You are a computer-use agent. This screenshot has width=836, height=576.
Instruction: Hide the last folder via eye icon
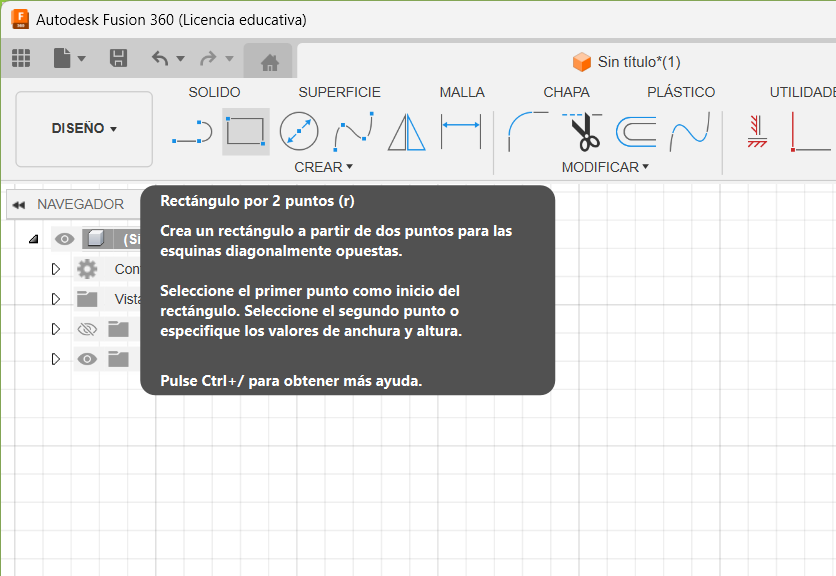click(x=87, y=359)
